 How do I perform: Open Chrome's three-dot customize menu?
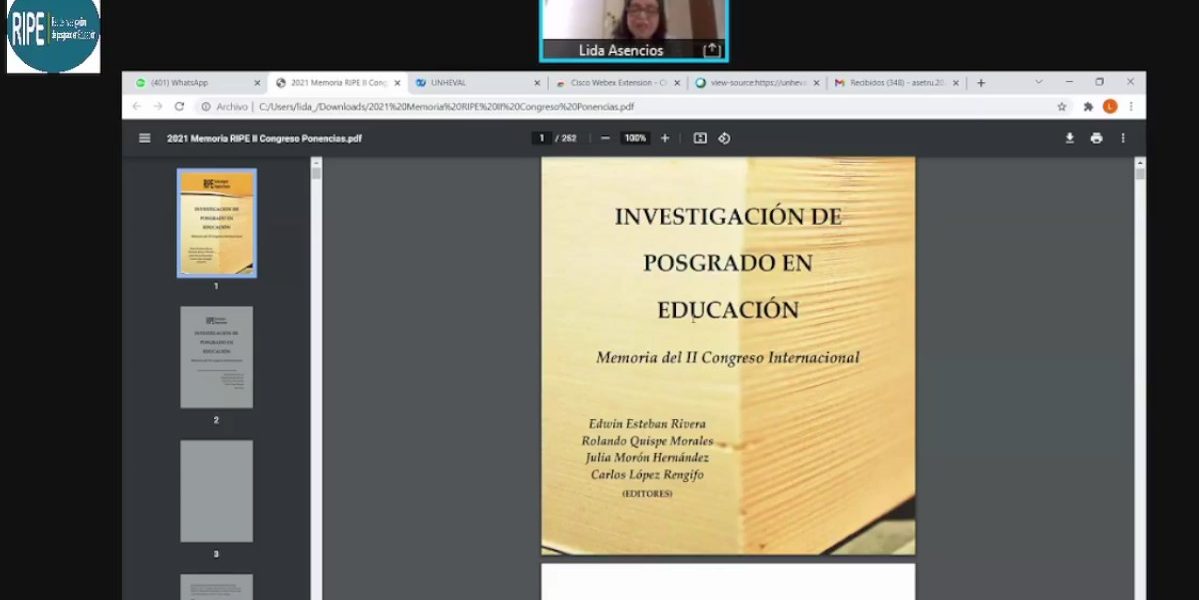click(1131, 107)
